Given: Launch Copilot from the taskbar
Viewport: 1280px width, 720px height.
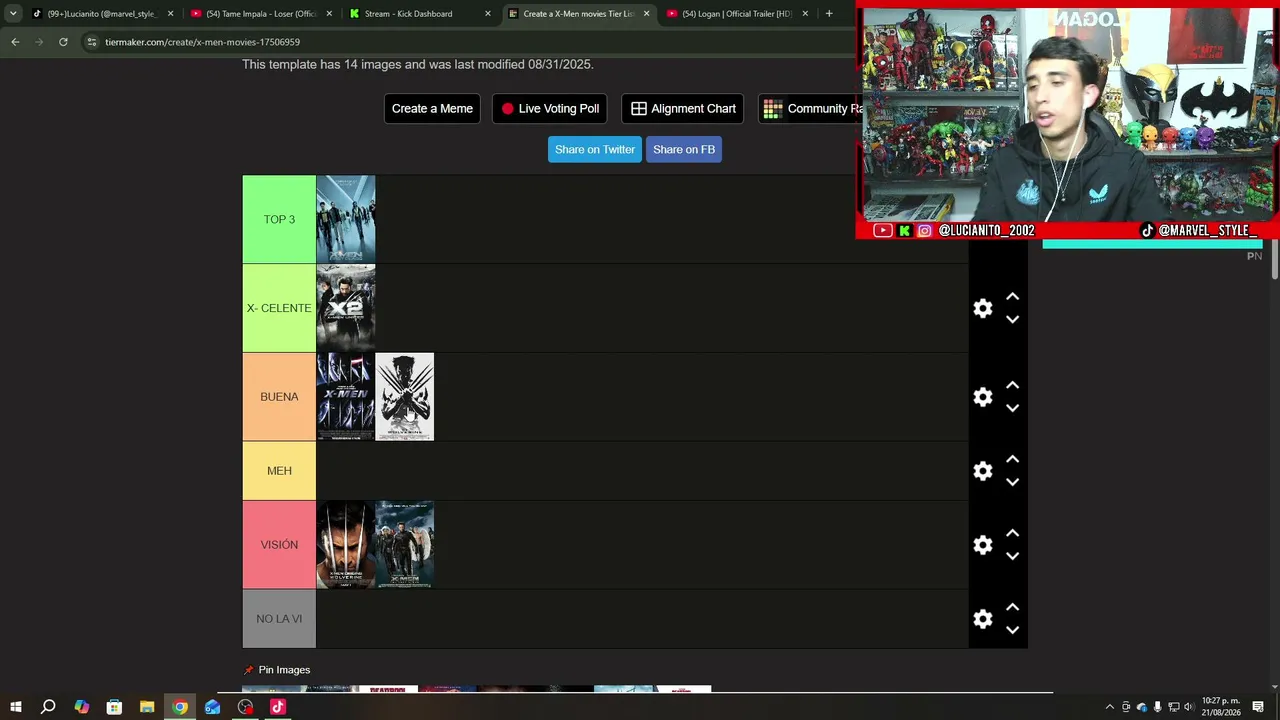Looking at the screenshot, I should (x=81, y=707).
